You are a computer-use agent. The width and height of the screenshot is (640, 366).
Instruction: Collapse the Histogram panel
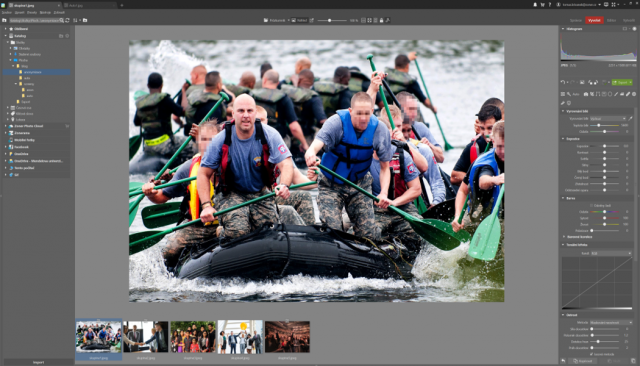coord(563,29)
